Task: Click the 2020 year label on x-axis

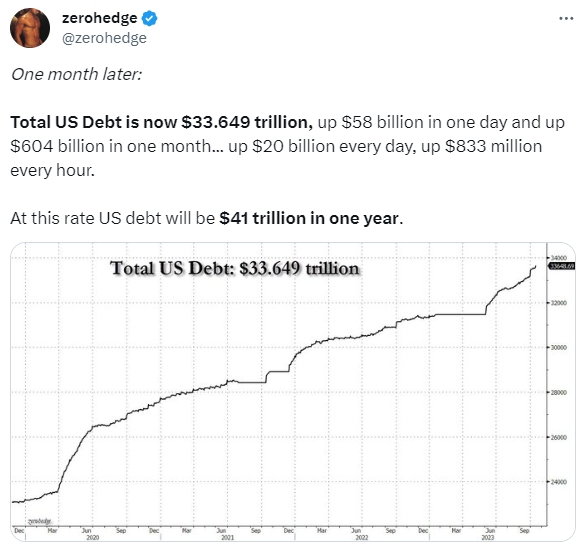Action: tap(92, 537)
